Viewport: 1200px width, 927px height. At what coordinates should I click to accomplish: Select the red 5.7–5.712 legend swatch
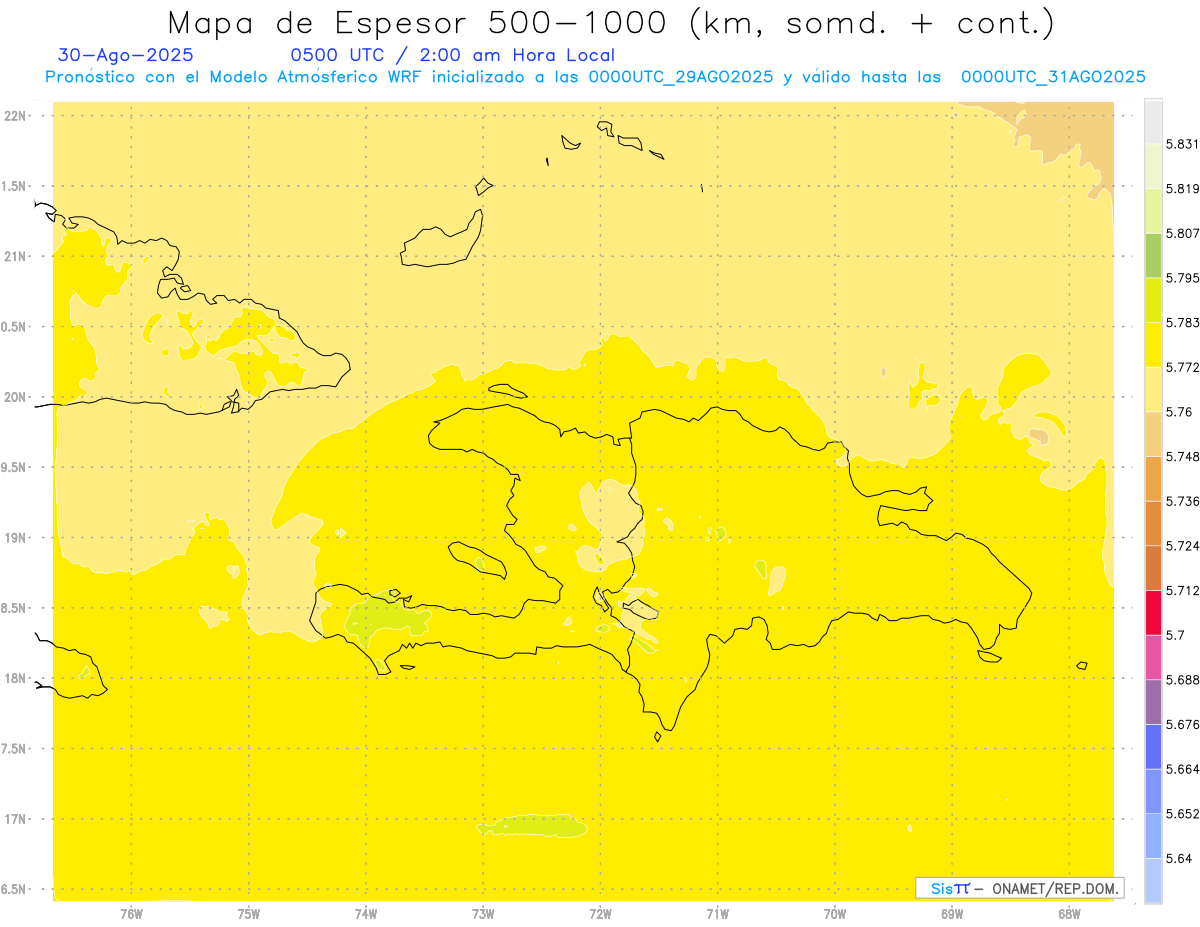click(1153, 612)
